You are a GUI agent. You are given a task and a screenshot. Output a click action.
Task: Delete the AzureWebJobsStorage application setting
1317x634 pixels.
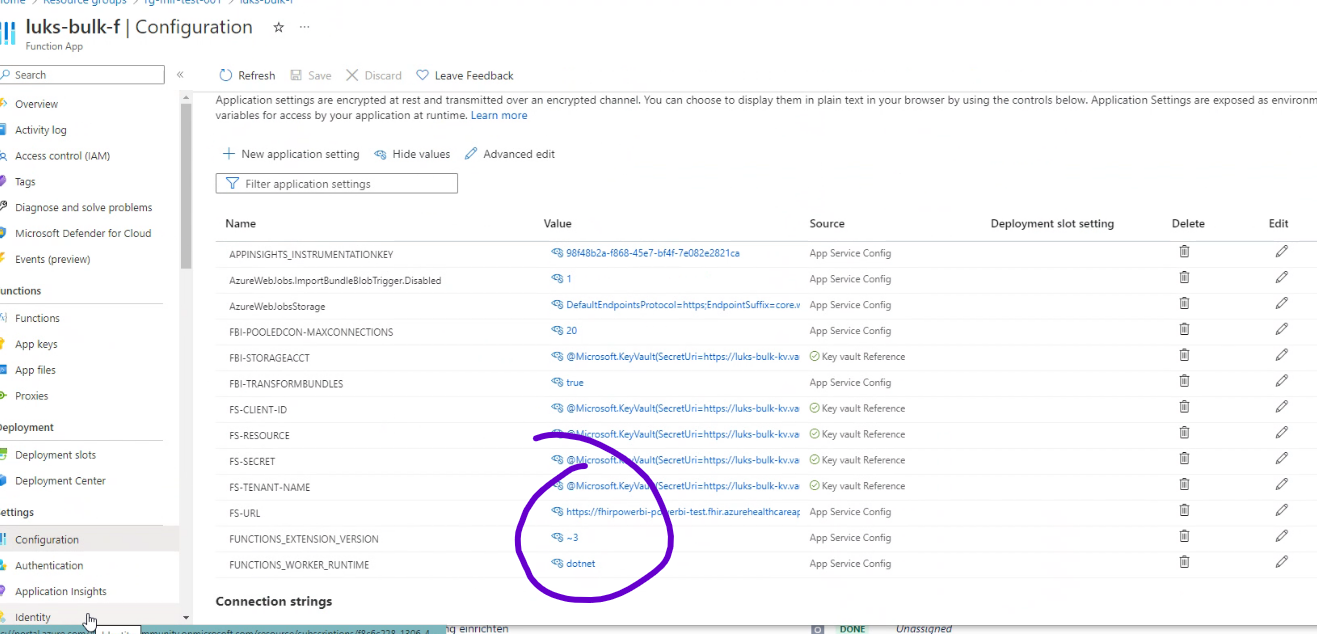pos(1184,302)
